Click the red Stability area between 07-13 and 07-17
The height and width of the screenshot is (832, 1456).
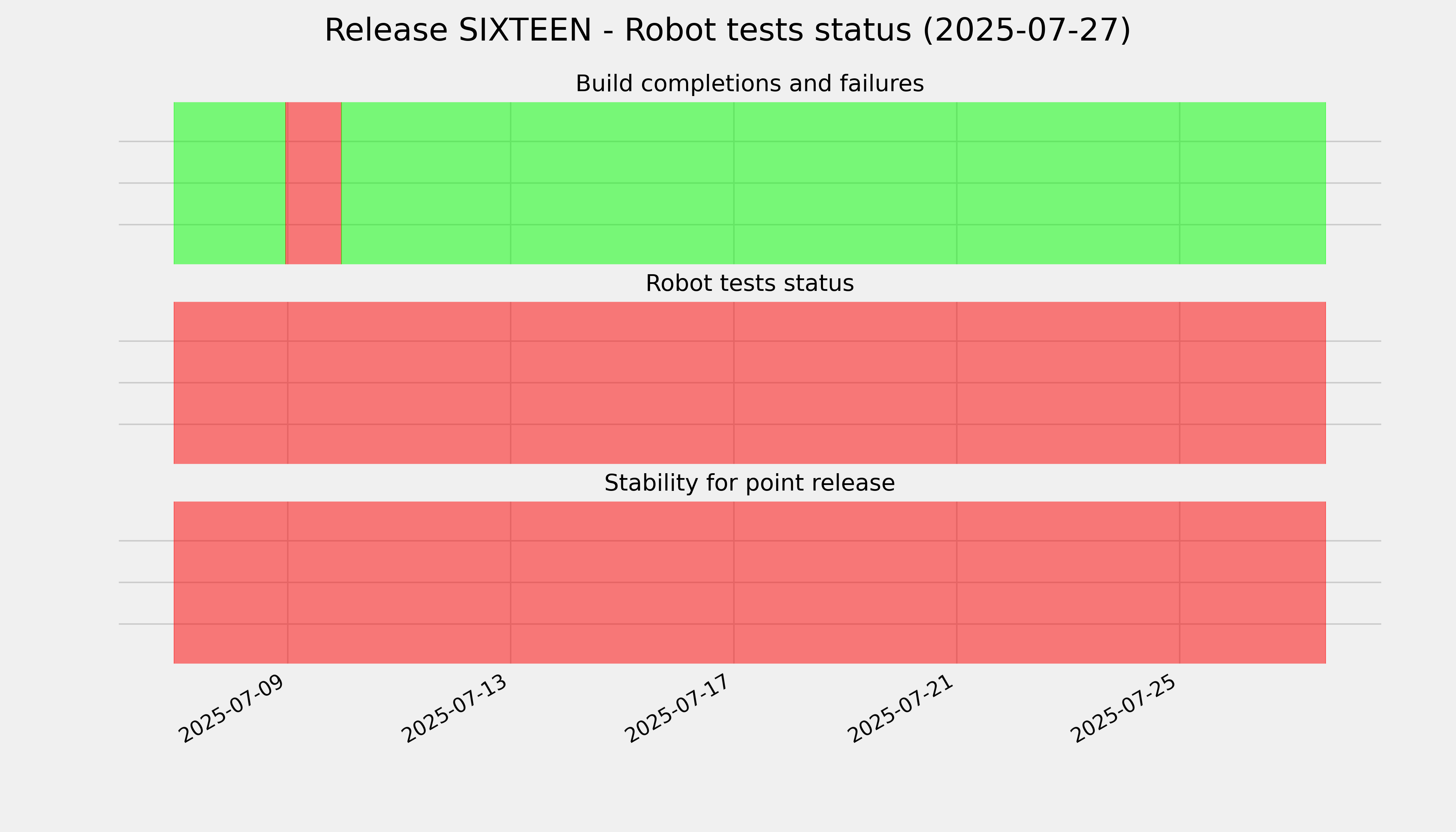coord(622,583)
